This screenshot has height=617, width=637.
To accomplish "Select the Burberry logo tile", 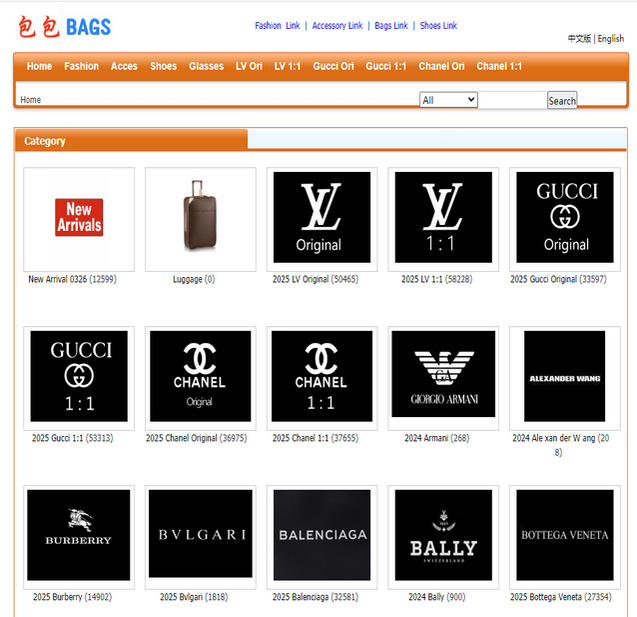I will click(79, 535).
